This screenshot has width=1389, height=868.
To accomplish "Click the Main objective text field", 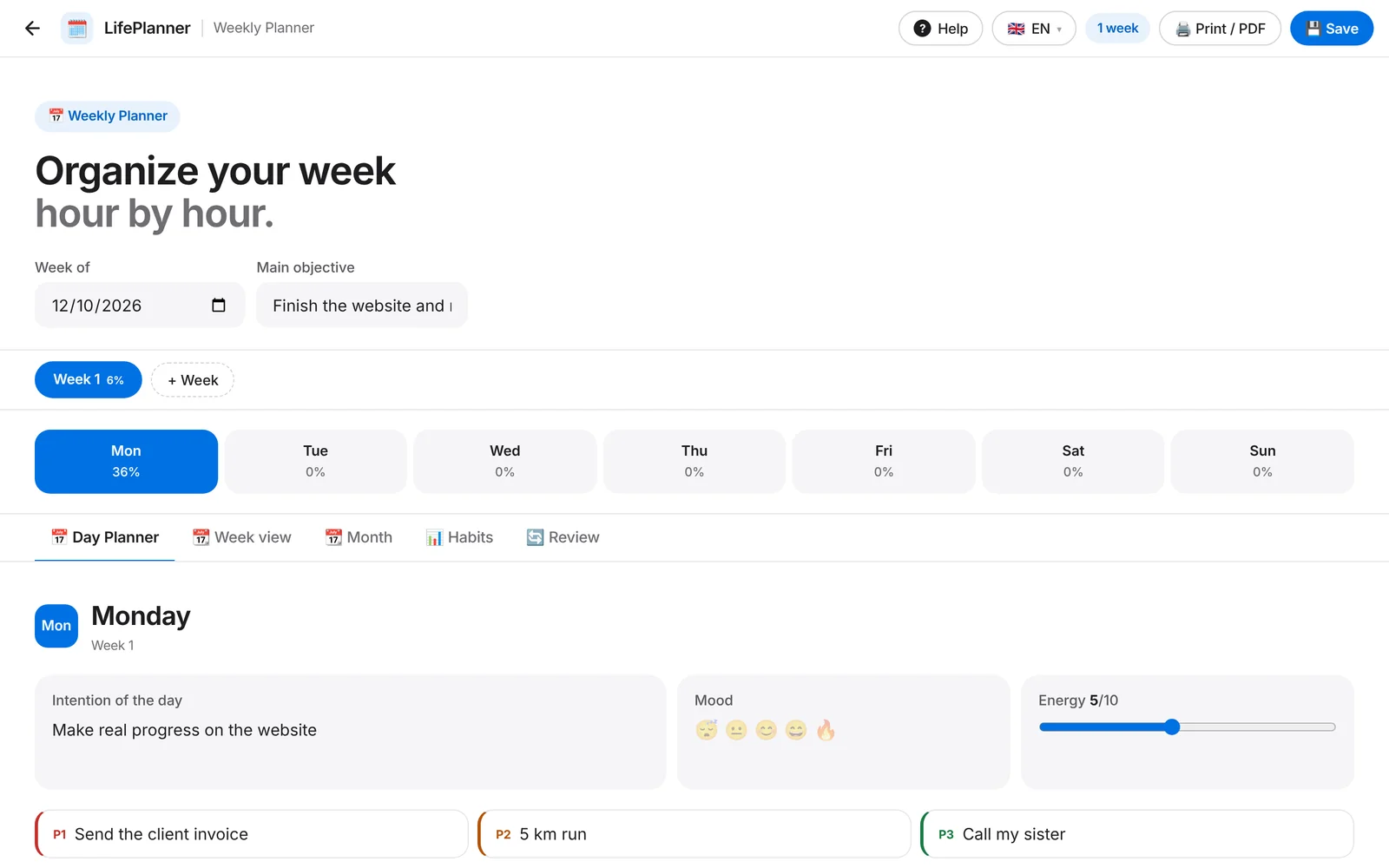I will (x=362, y=306).
